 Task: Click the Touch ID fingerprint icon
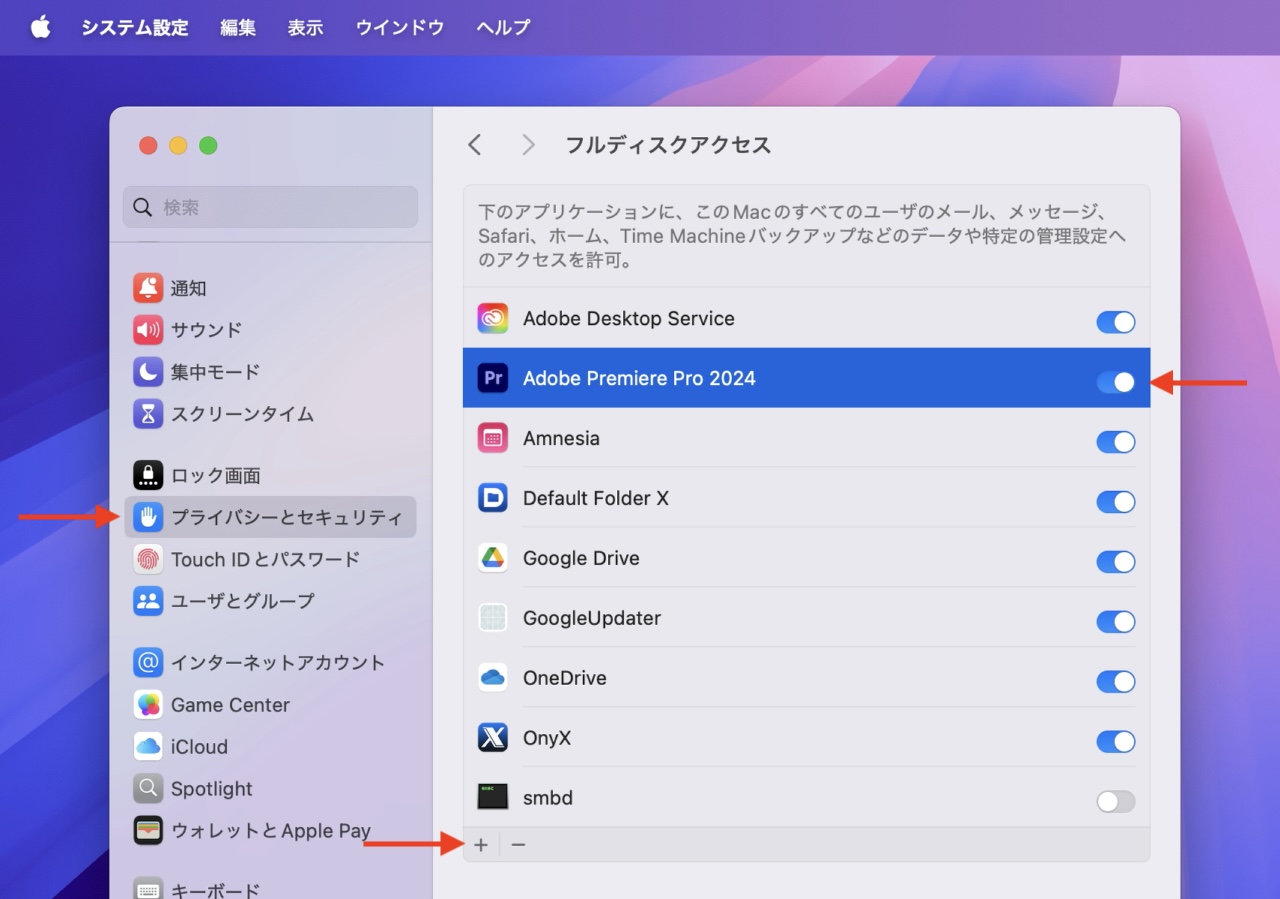[148, 559]
